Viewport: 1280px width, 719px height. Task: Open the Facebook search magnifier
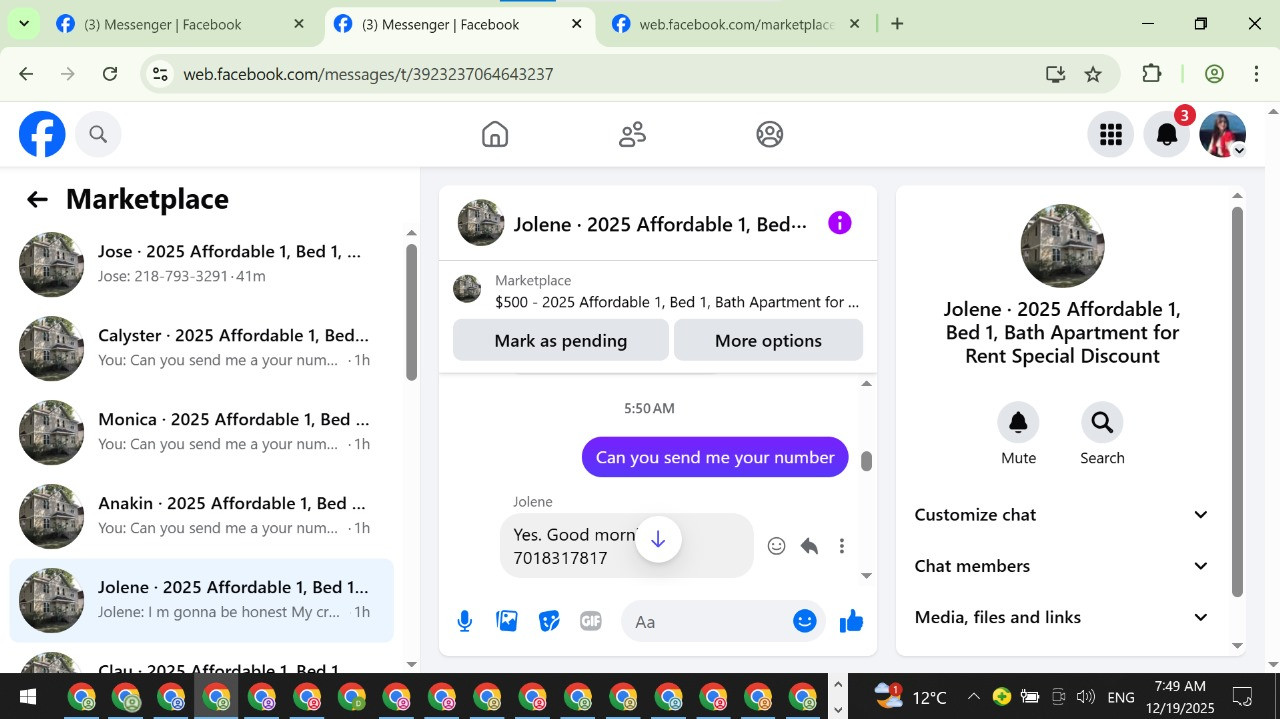[98, 134]
